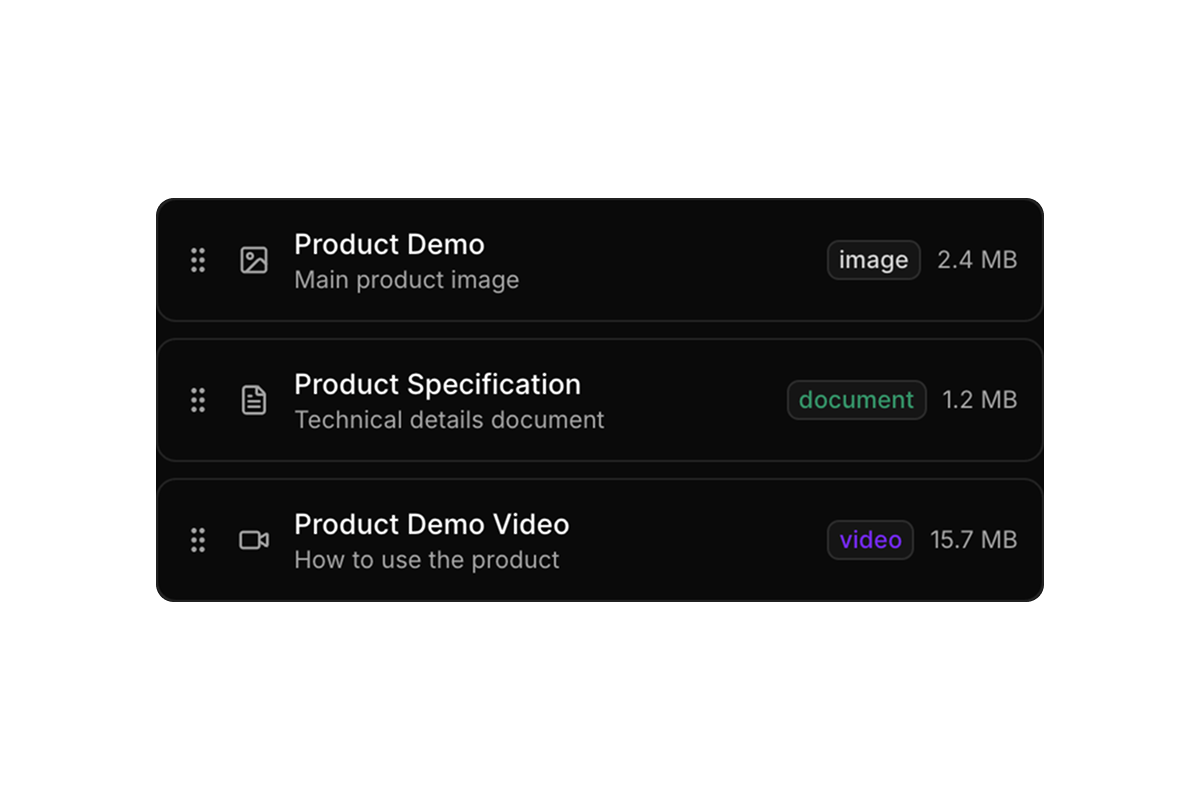Image resolution: width=1200 pixels, height=800 pixels.
Task: Click the camera icon for Product Demo Video
Action: (x=254, y=540)
